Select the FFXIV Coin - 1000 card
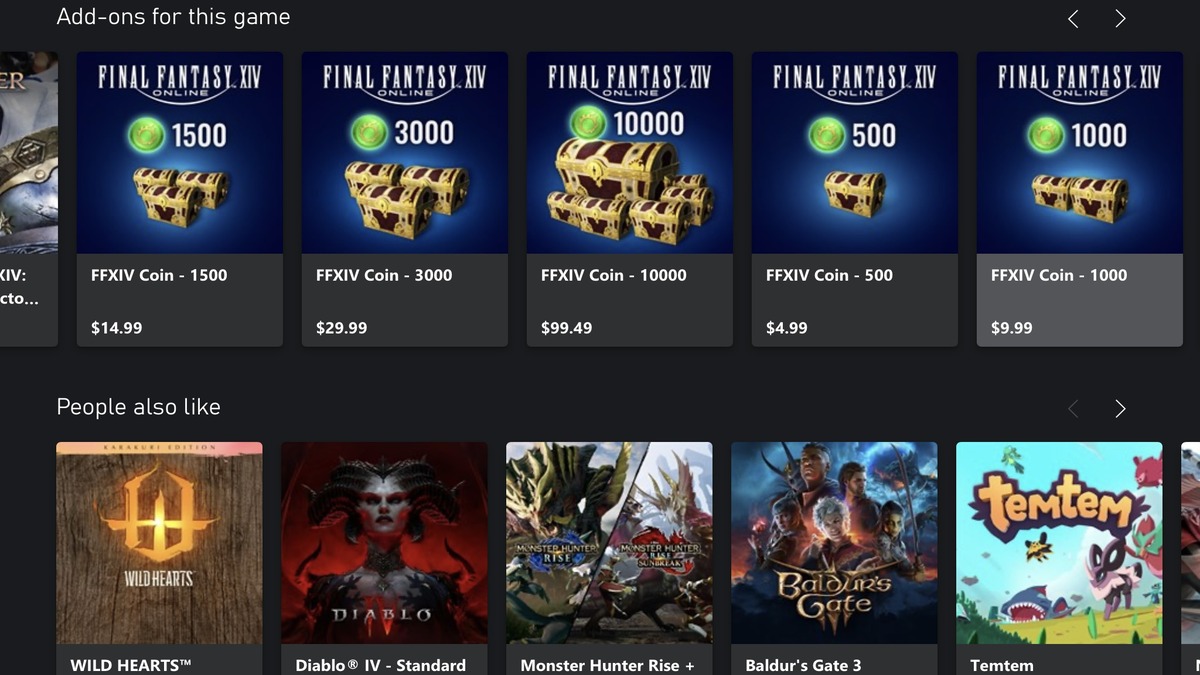1200x675 pixels. click(x=1080, y=199)
